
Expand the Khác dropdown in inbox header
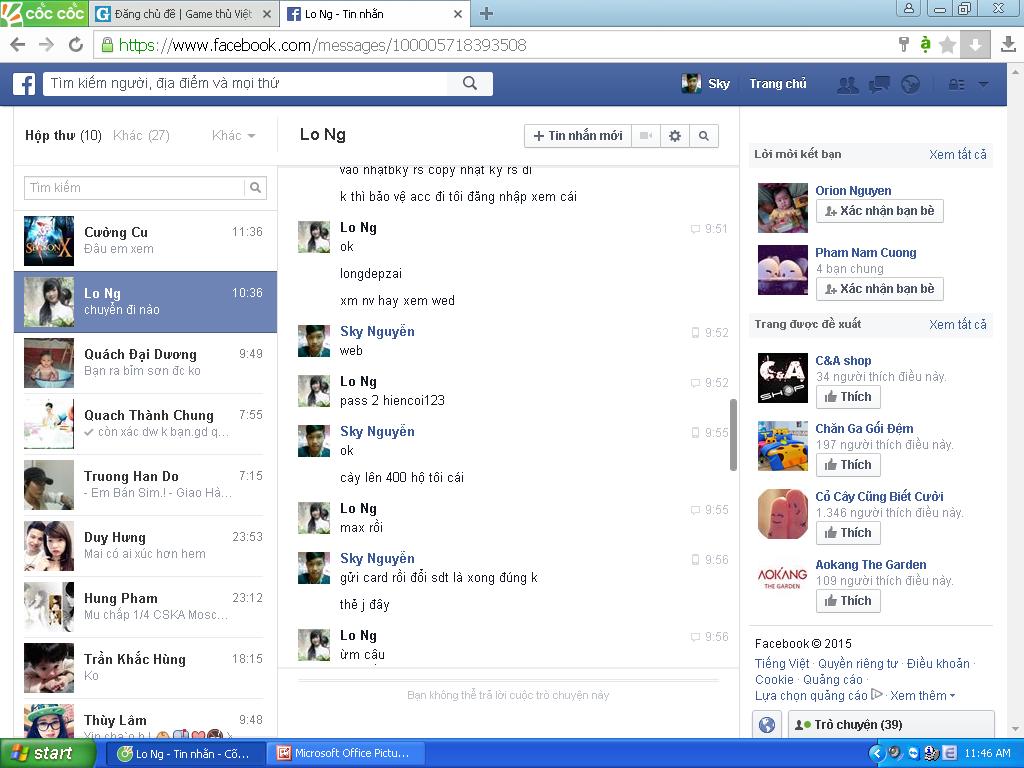[233, 135]
